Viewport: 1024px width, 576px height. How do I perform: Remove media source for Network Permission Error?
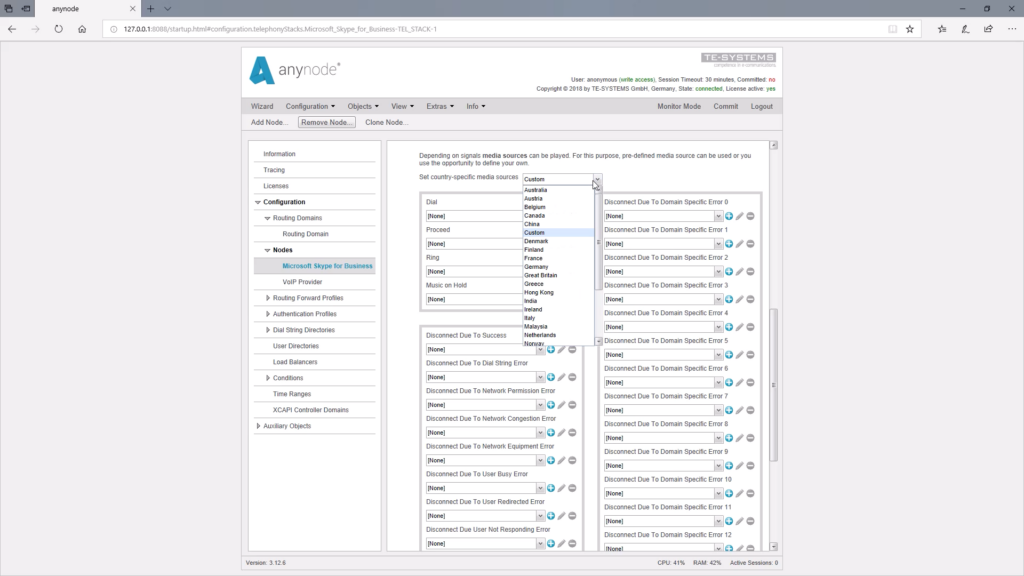tap(572, 405)
